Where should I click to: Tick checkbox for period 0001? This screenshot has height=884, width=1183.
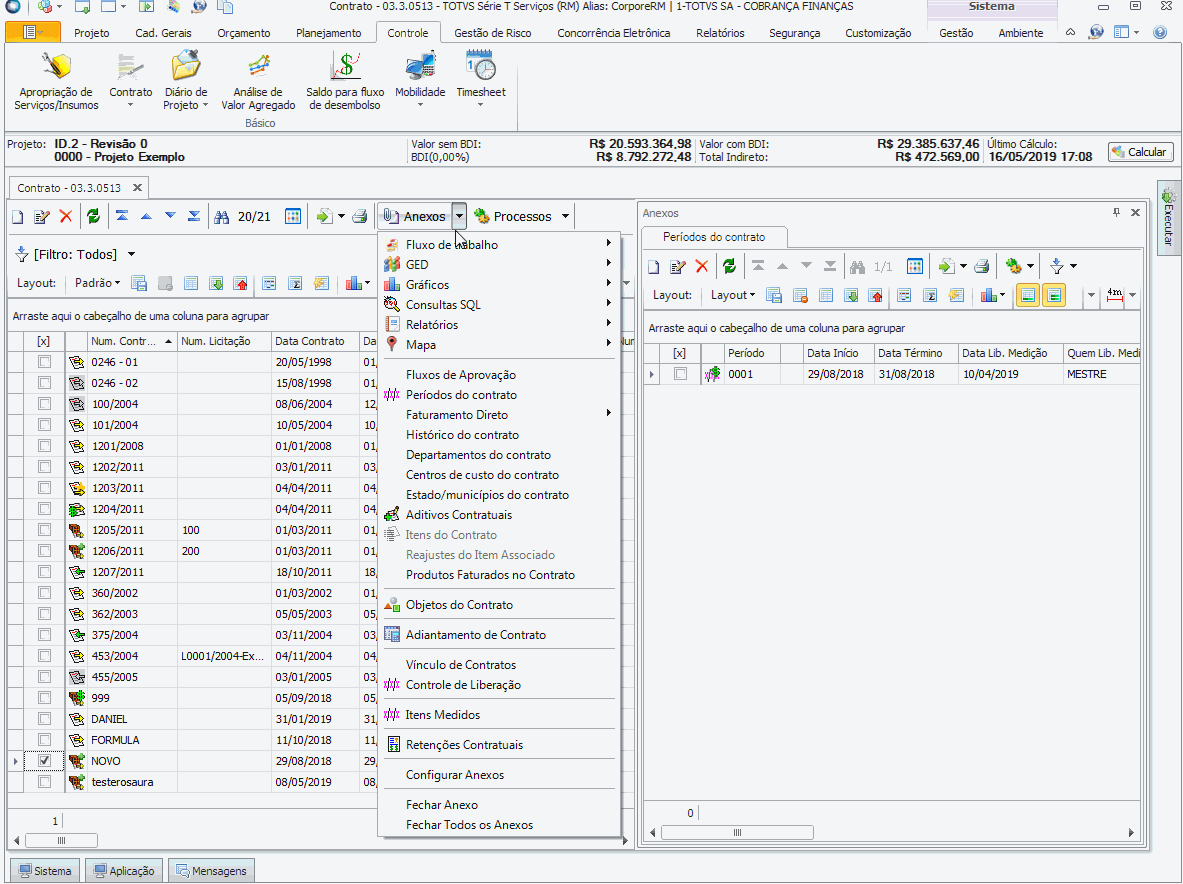(x=681, y=374)
